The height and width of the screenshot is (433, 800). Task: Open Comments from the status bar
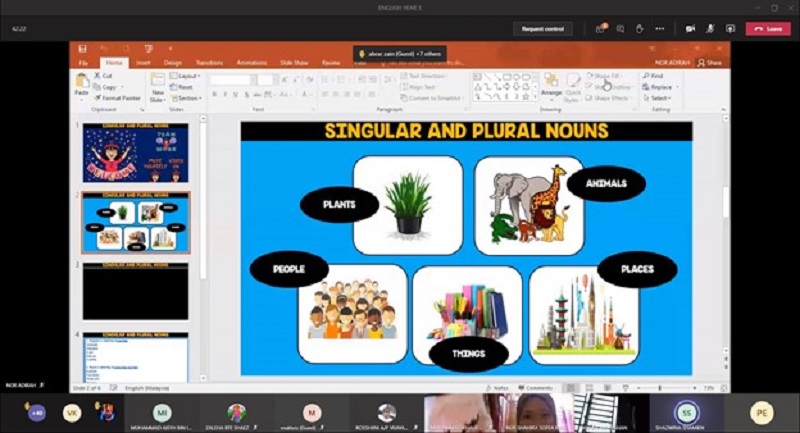(536, 388)
